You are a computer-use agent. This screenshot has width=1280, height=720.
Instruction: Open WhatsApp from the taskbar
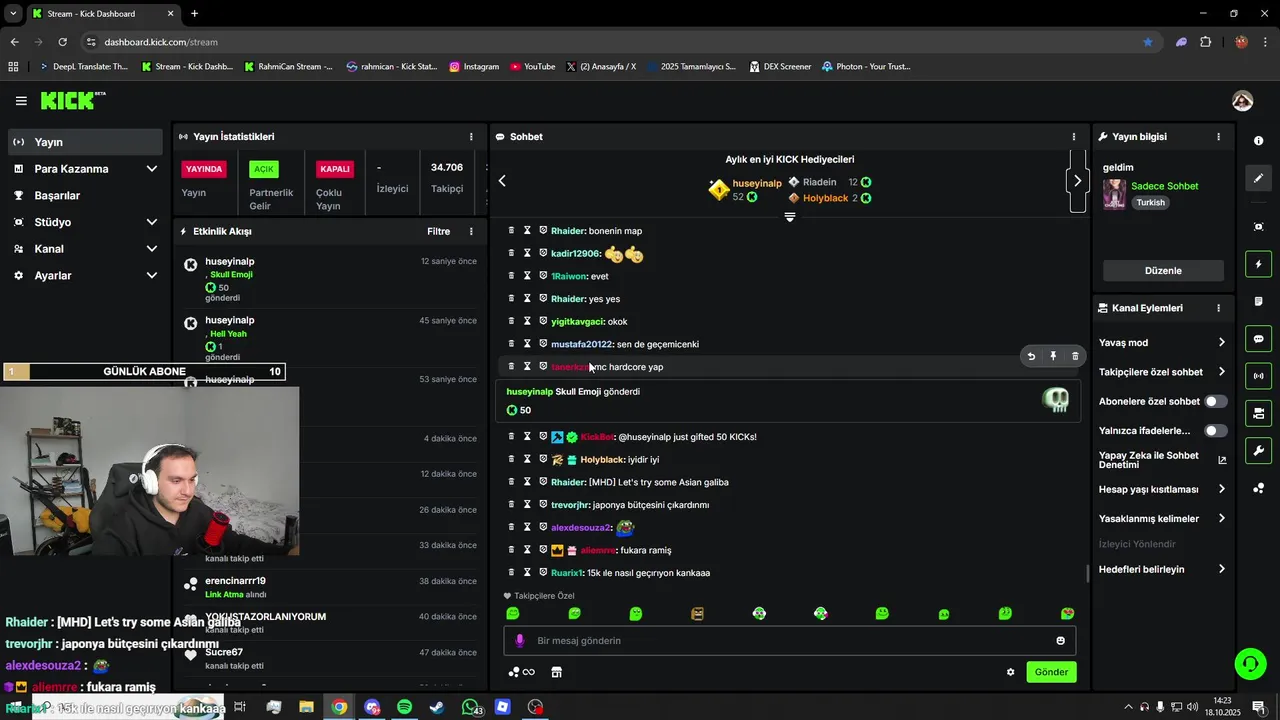click(x=470, y=707)
